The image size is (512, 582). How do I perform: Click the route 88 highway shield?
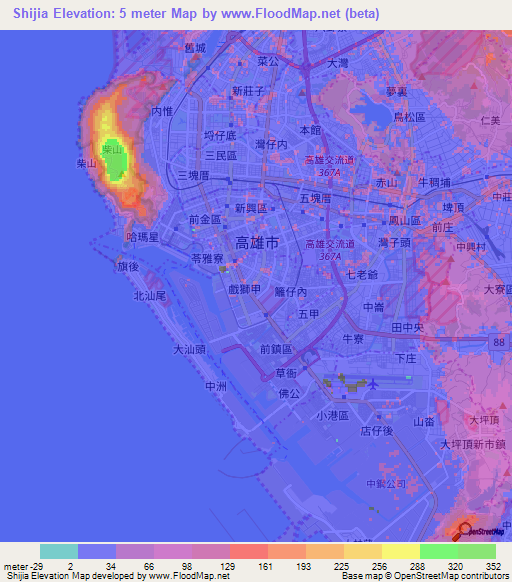499,341
